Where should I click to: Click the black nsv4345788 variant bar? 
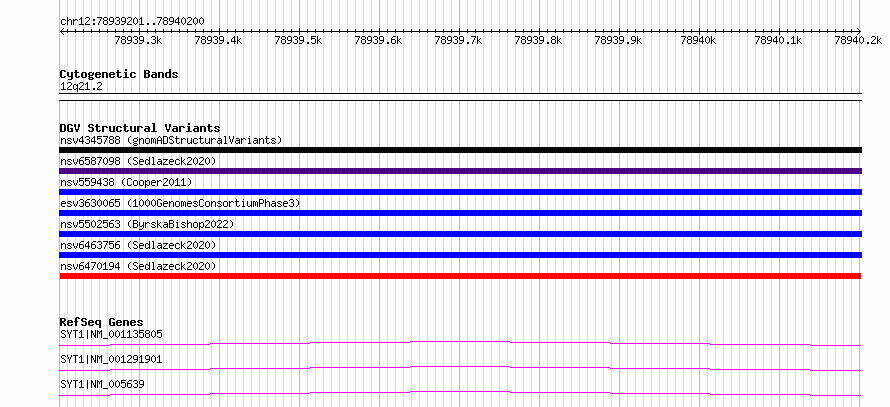460,150
